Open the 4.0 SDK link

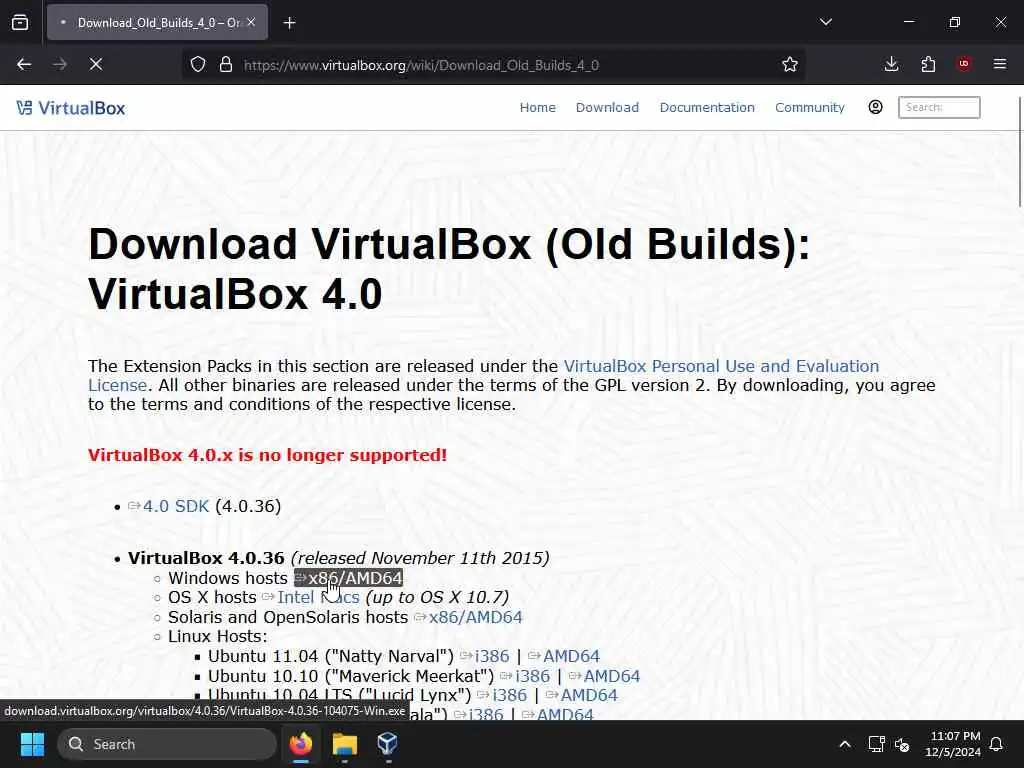(176, 506)
